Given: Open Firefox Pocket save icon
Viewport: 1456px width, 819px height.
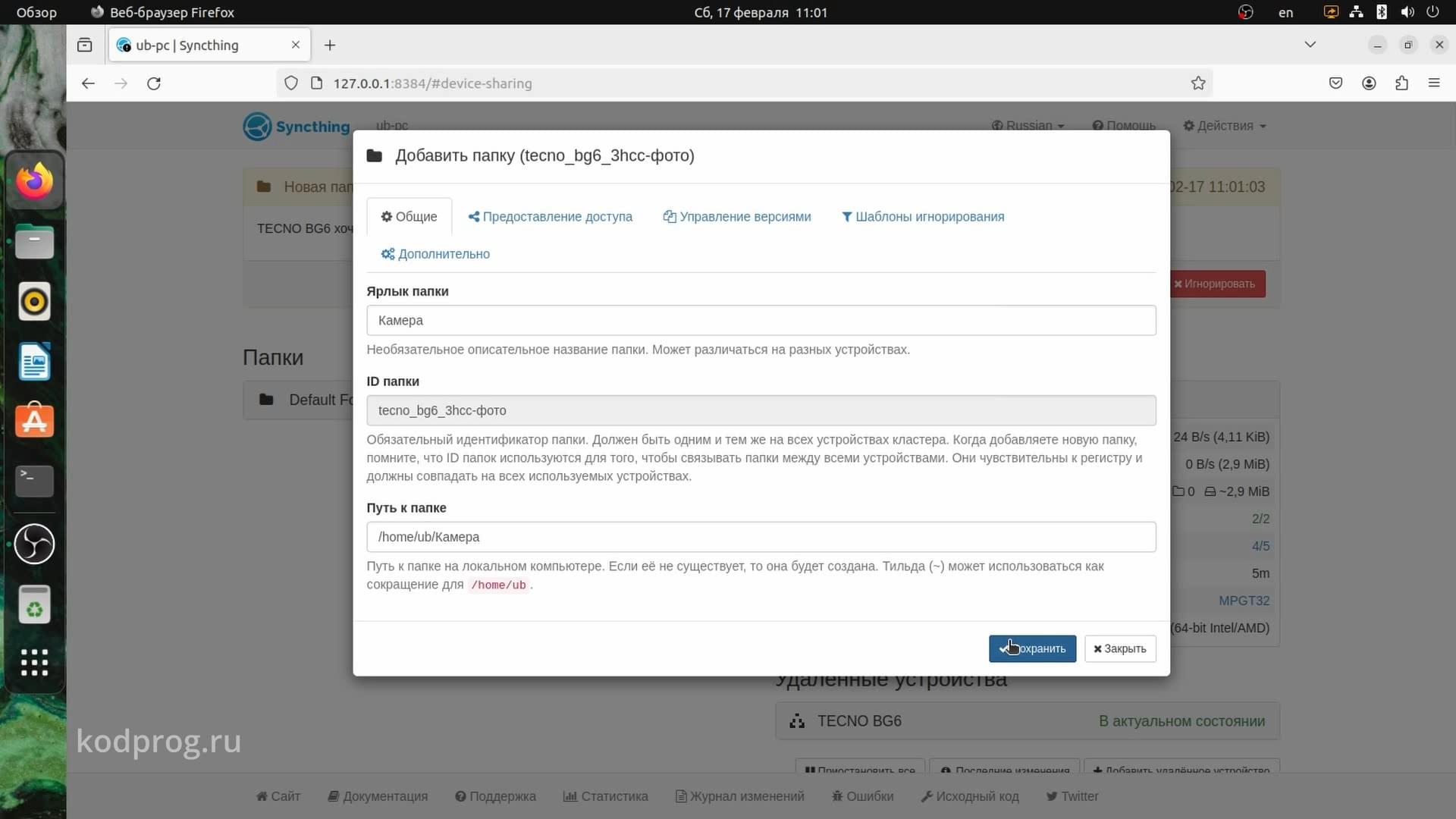Looking at the screenshot, I should (x=1336, y=83).
